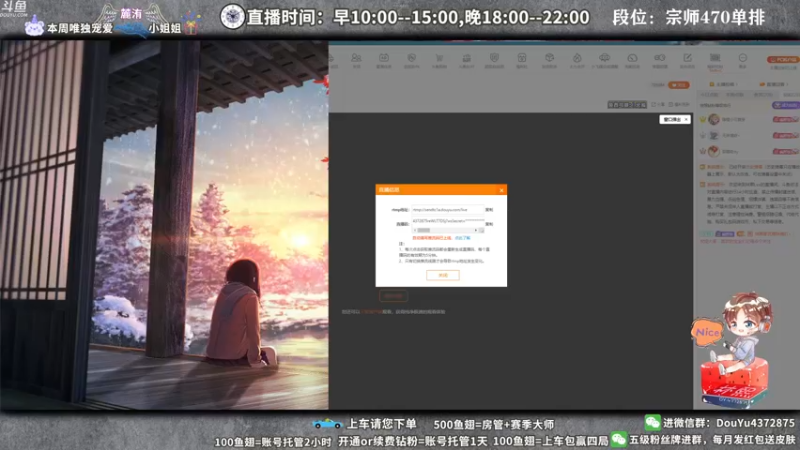
Task: Click the rtmp address input field
Action: (x=447, y=210)
